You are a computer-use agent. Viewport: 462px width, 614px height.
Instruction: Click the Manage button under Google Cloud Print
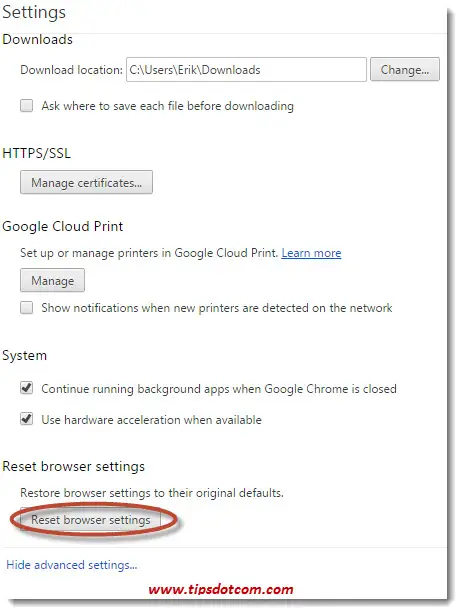click(52, 280)
